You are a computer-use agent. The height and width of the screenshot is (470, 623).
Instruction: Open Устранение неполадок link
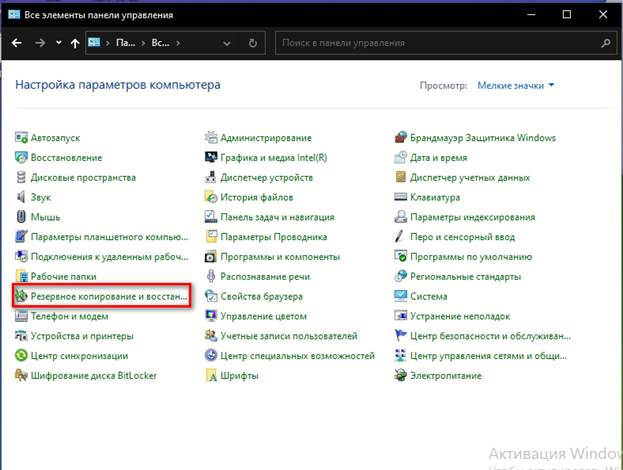(460, 316)
